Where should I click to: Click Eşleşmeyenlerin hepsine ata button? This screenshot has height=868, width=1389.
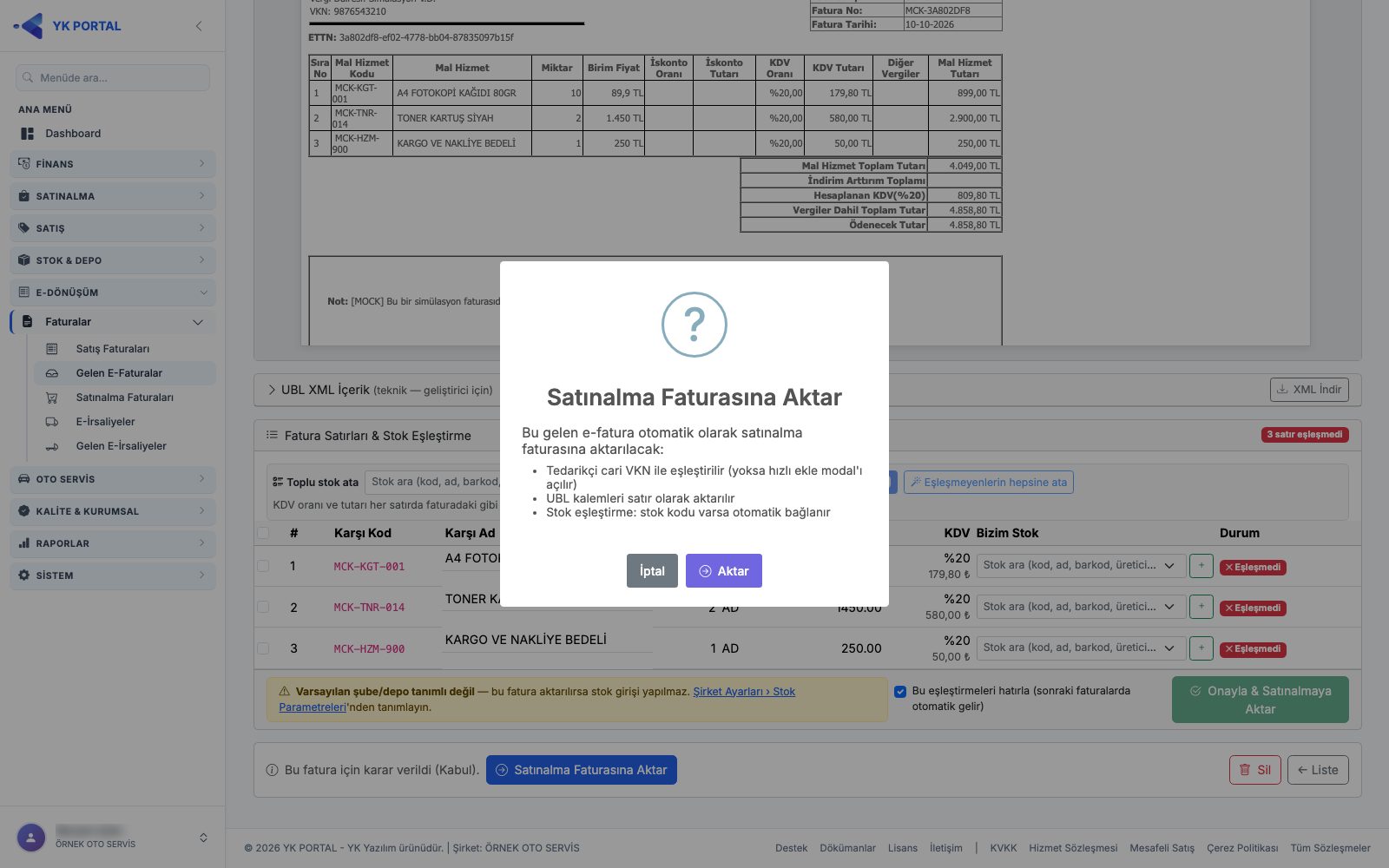pos(989,483)
